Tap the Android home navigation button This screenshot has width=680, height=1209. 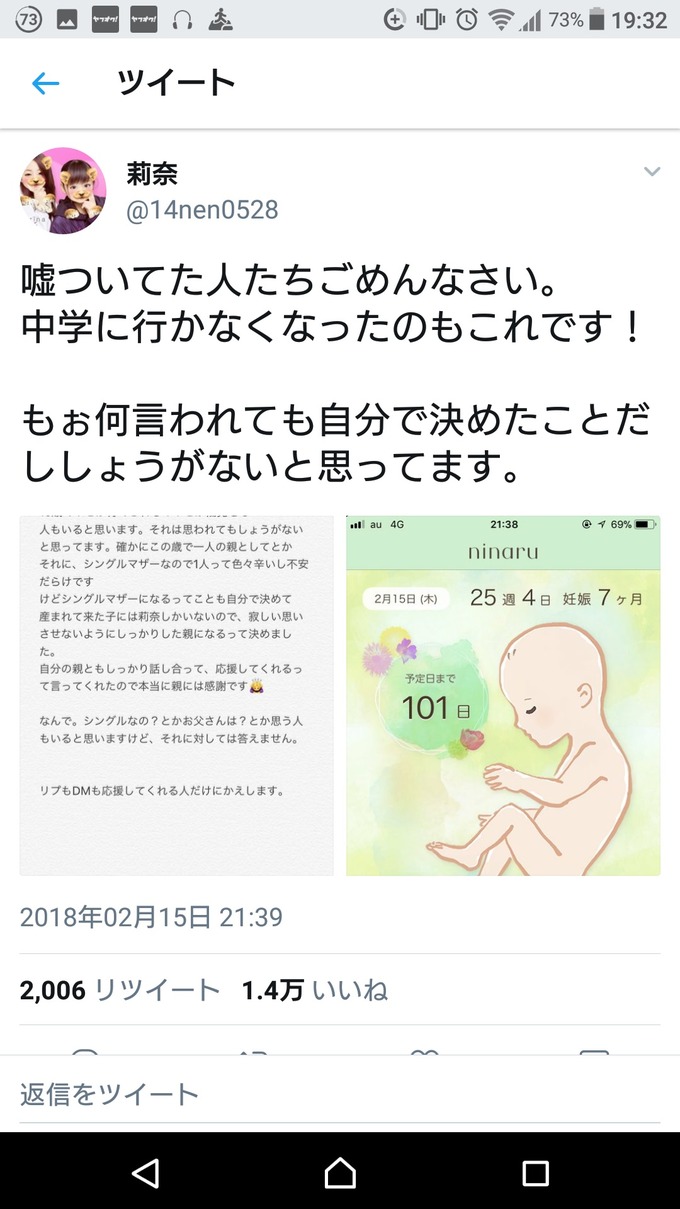[340, 1172]
